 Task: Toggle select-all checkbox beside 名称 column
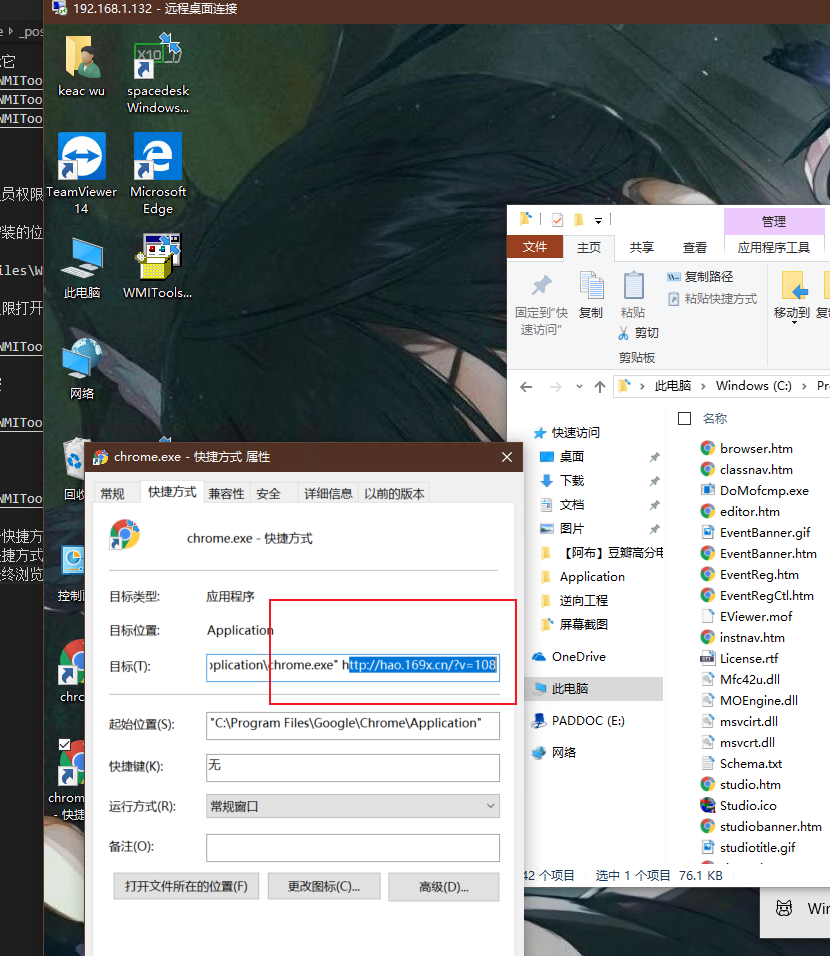coord(684,419)
